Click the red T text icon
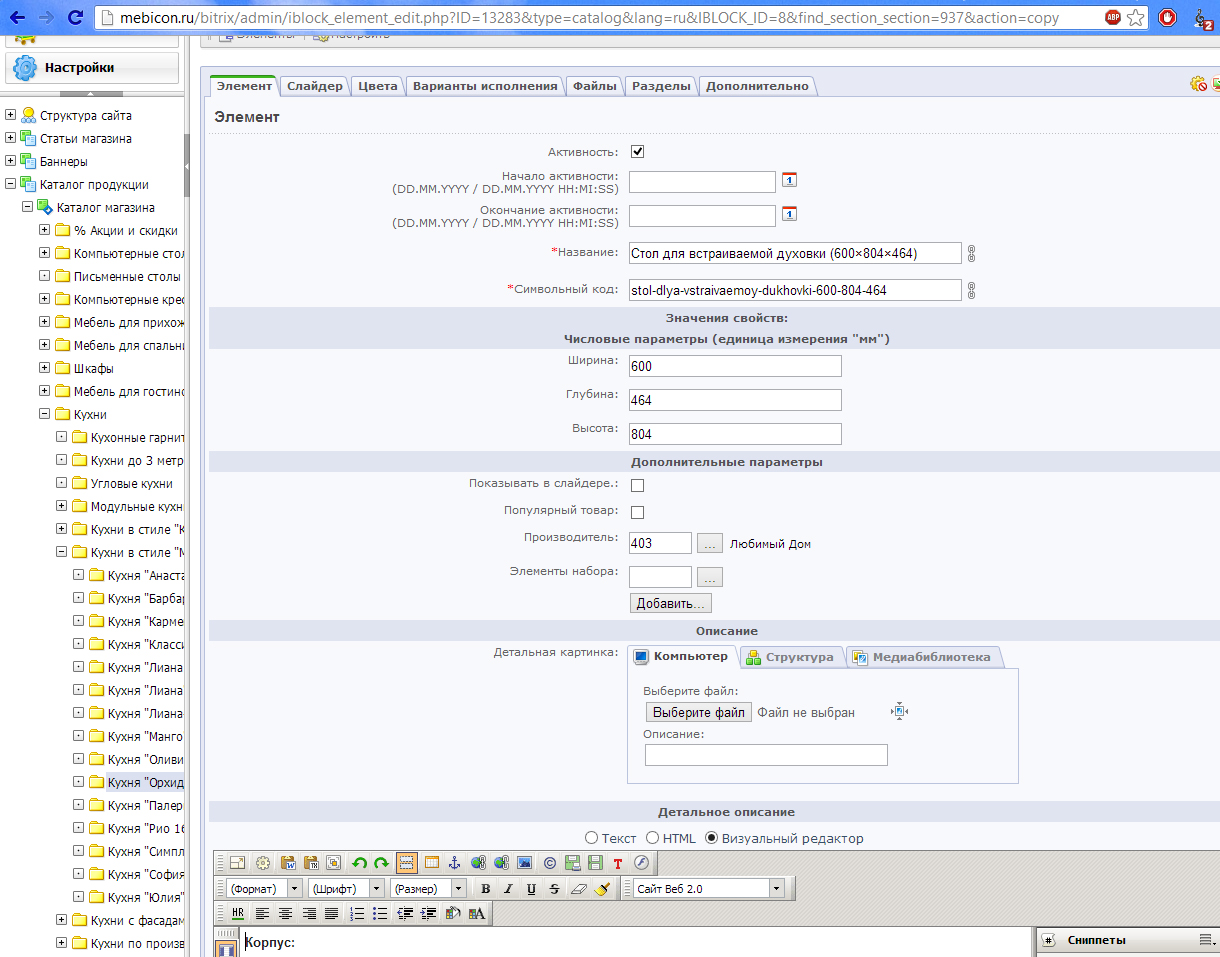The image size is (1220, 957). [618, 862]
